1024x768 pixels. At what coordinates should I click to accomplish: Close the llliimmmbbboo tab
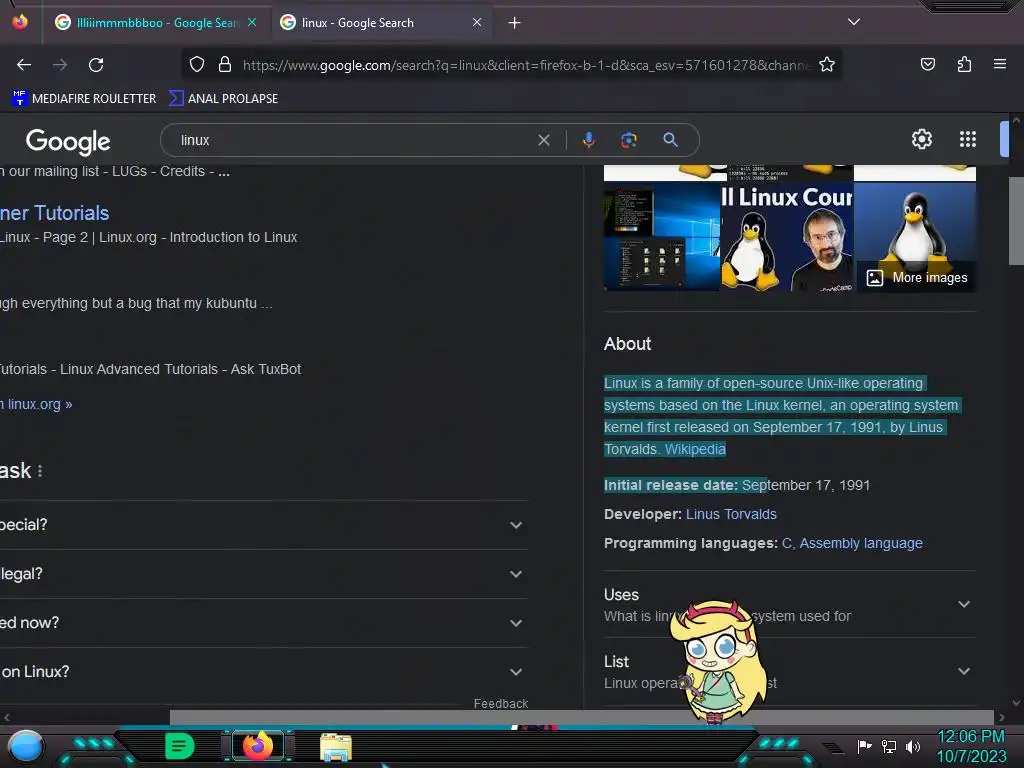click(x=252, y=22)
